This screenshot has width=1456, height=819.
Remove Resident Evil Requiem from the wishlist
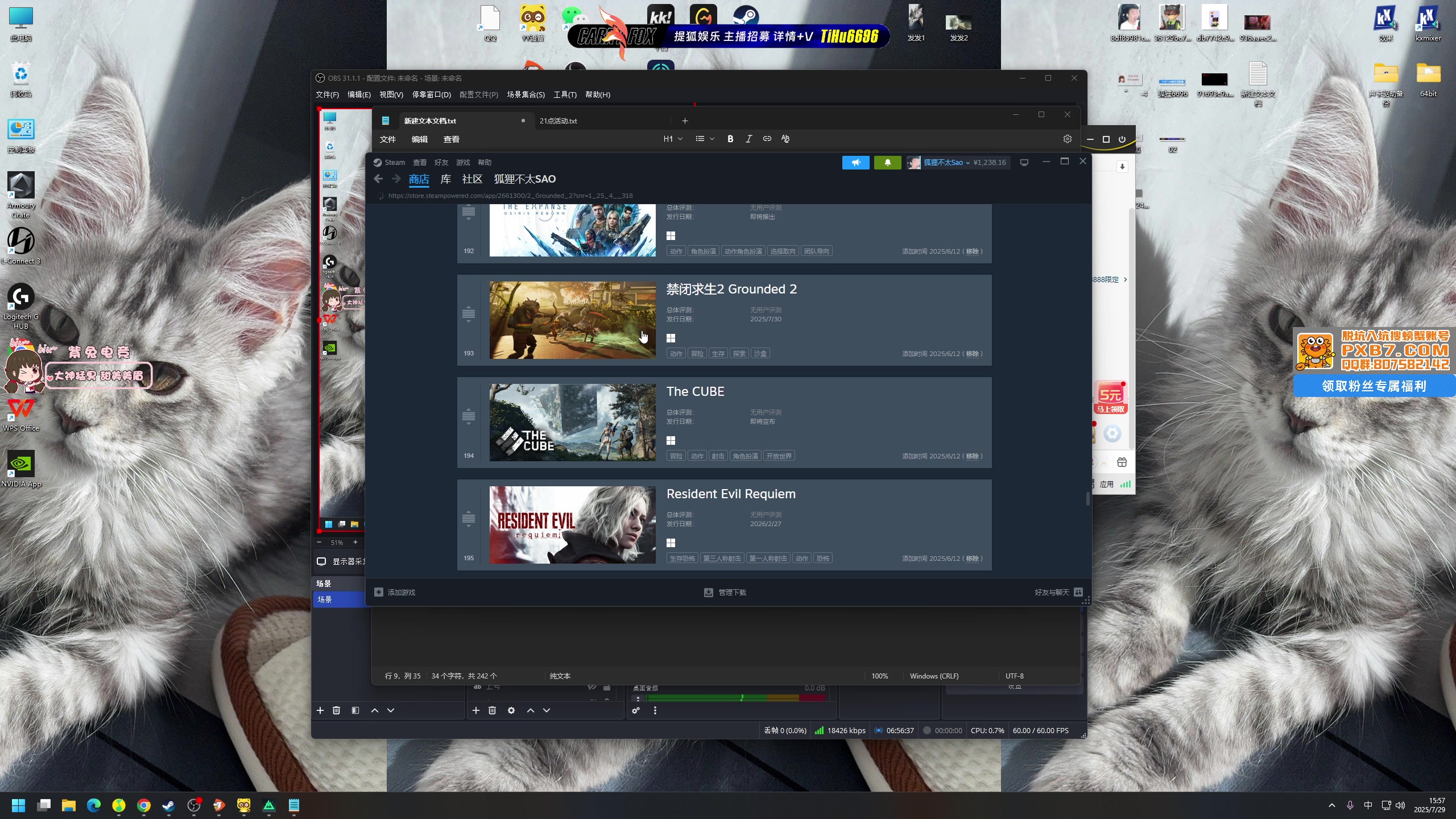pyautogui.click(x=972, y=559)
